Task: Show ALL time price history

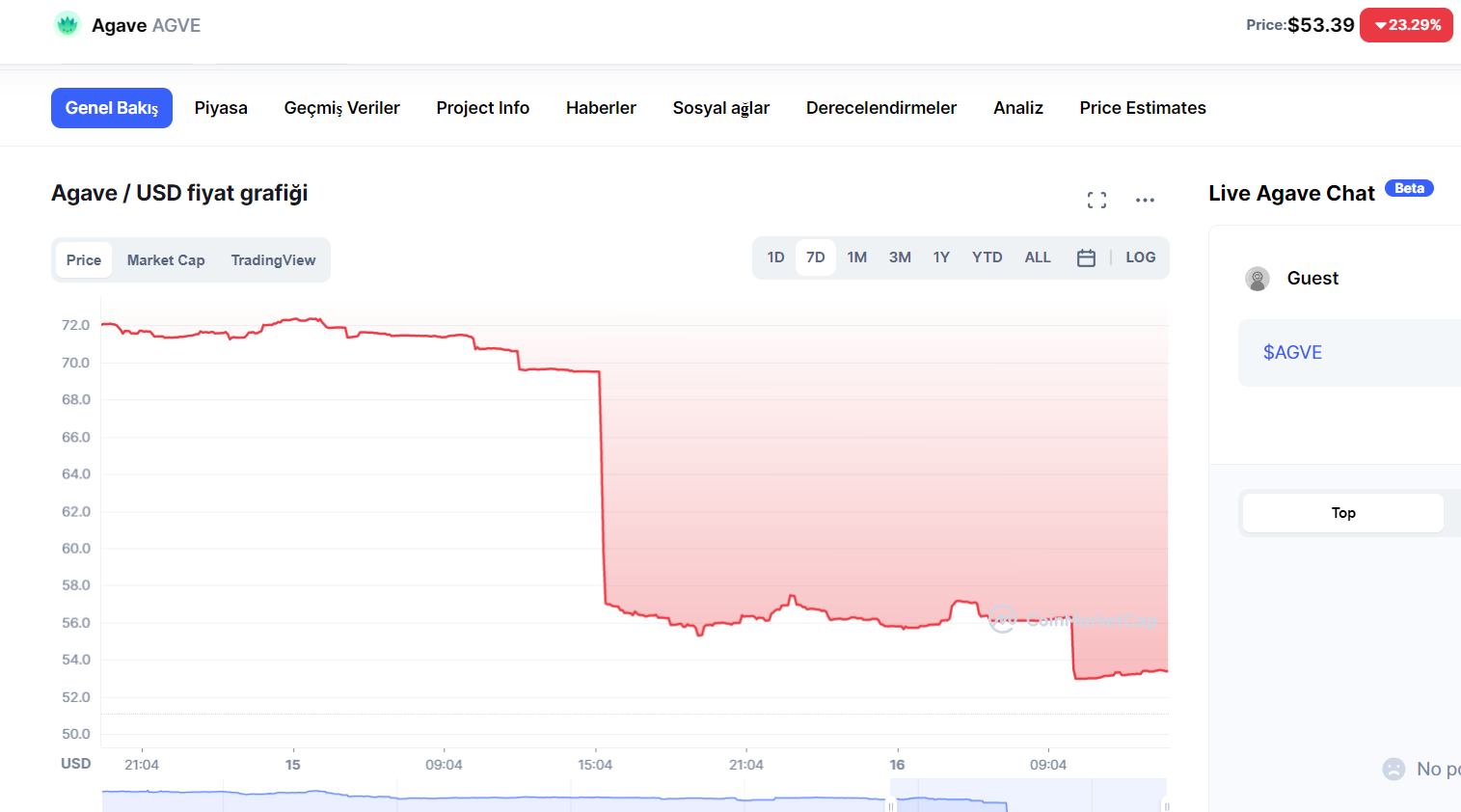Action: [1037, 257]
